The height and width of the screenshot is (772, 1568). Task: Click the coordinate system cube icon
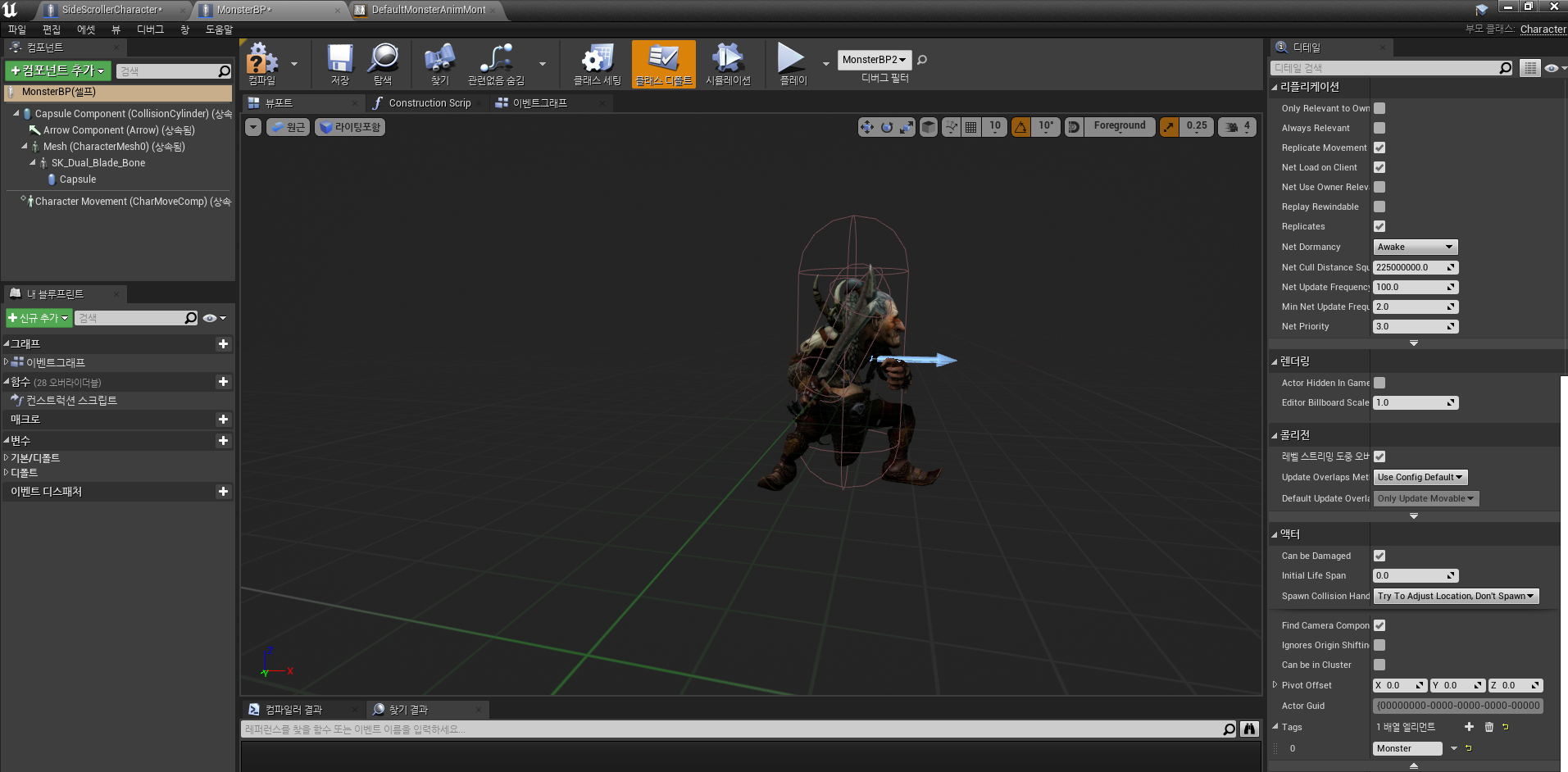[929, 127]
